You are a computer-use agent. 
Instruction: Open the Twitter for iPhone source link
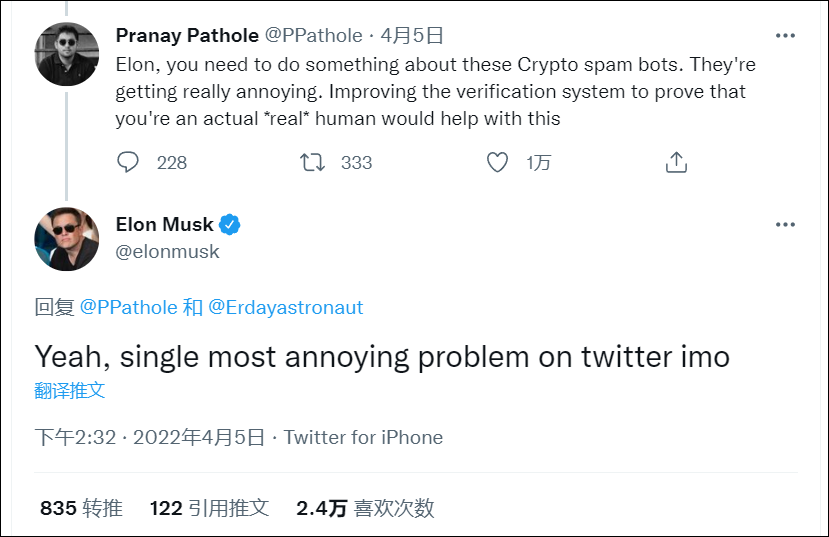click(363, 438)
